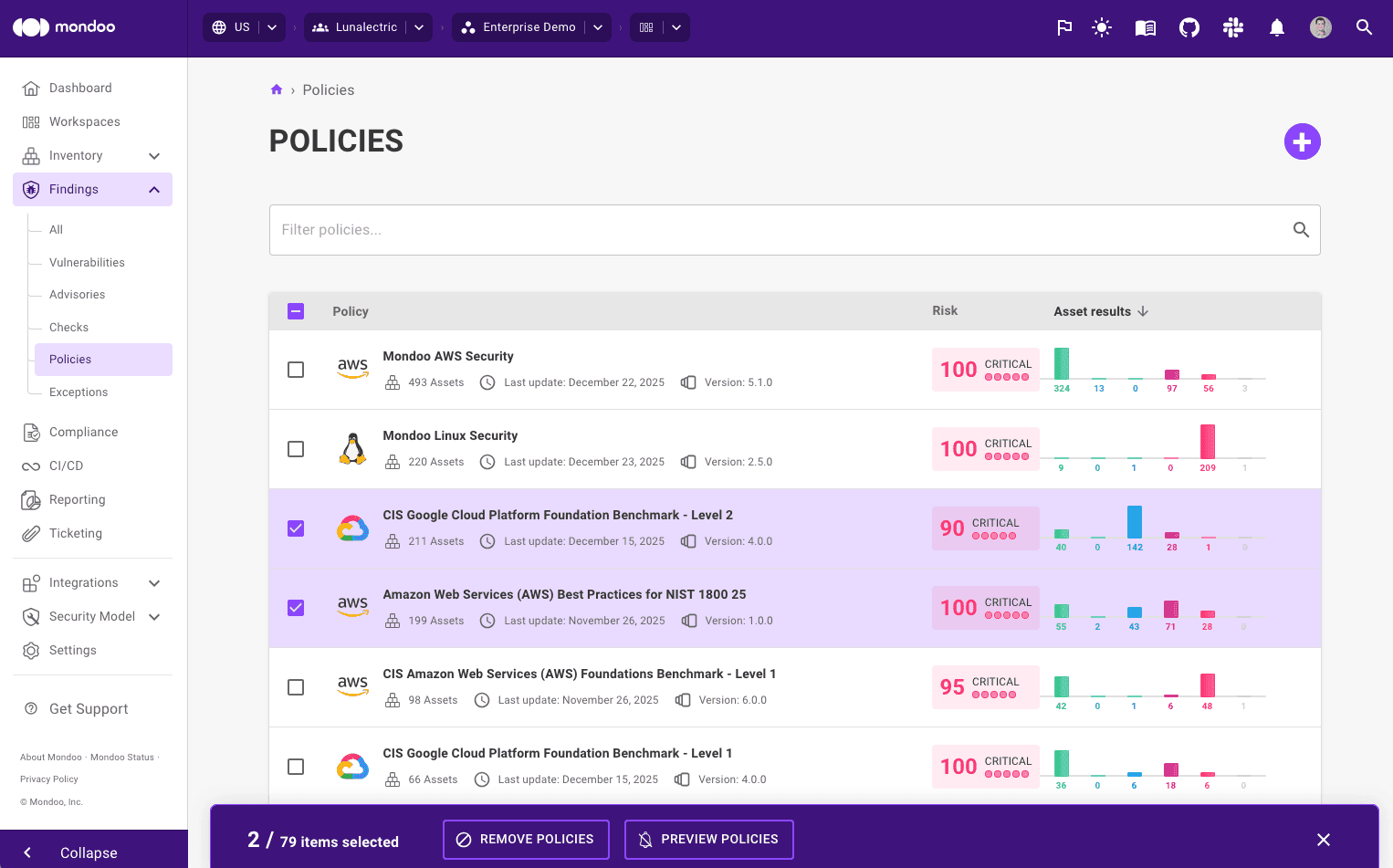Deselect the CIS Google Cloud Level 2 checkbox
The image size is (1393, 868).
tap(296, 528)
